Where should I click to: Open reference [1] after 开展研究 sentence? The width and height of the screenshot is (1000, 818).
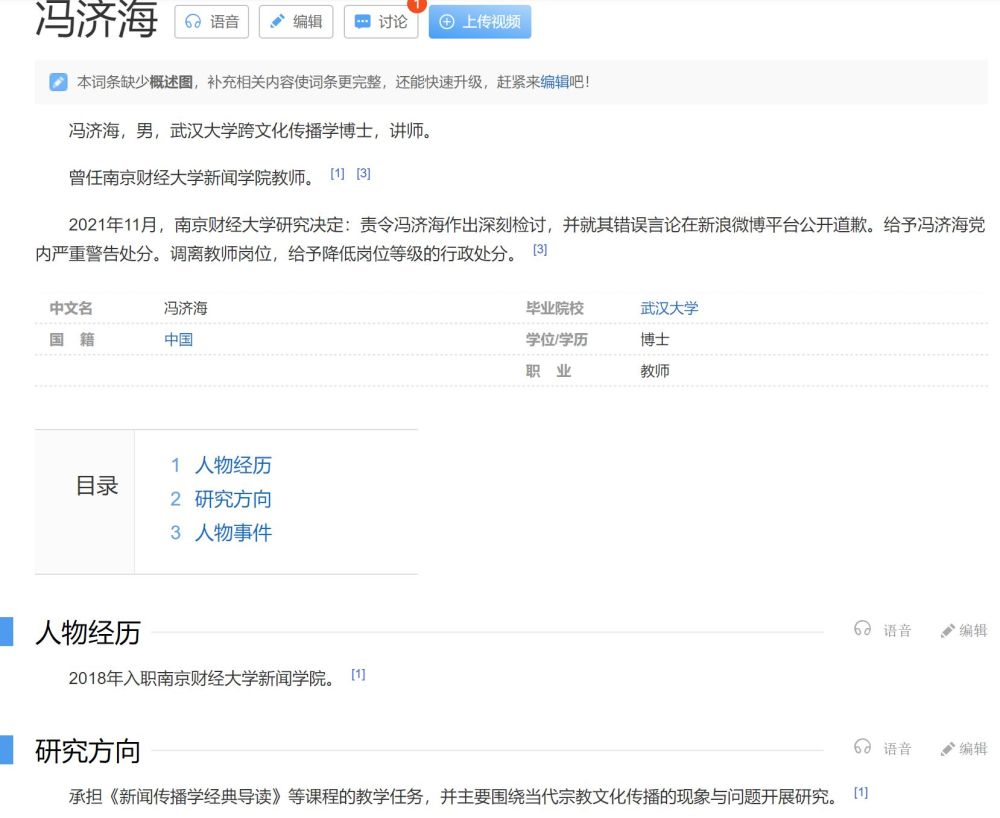pyautogui.click(x=861, y=792)
